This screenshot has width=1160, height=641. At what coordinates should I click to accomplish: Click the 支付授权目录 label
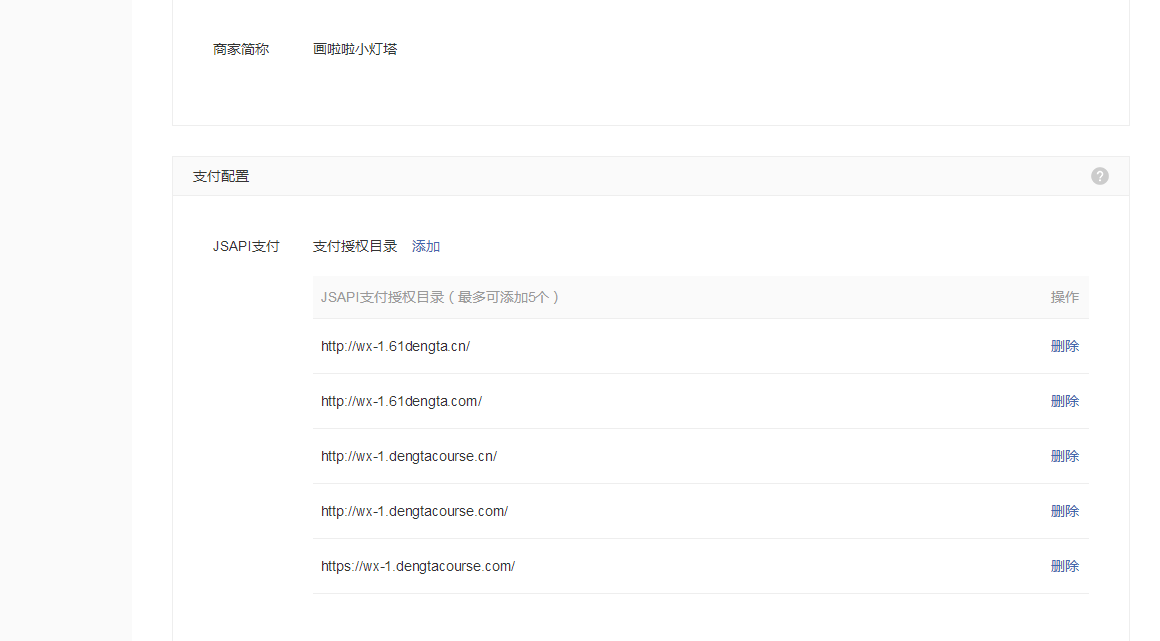click(354, 246)
